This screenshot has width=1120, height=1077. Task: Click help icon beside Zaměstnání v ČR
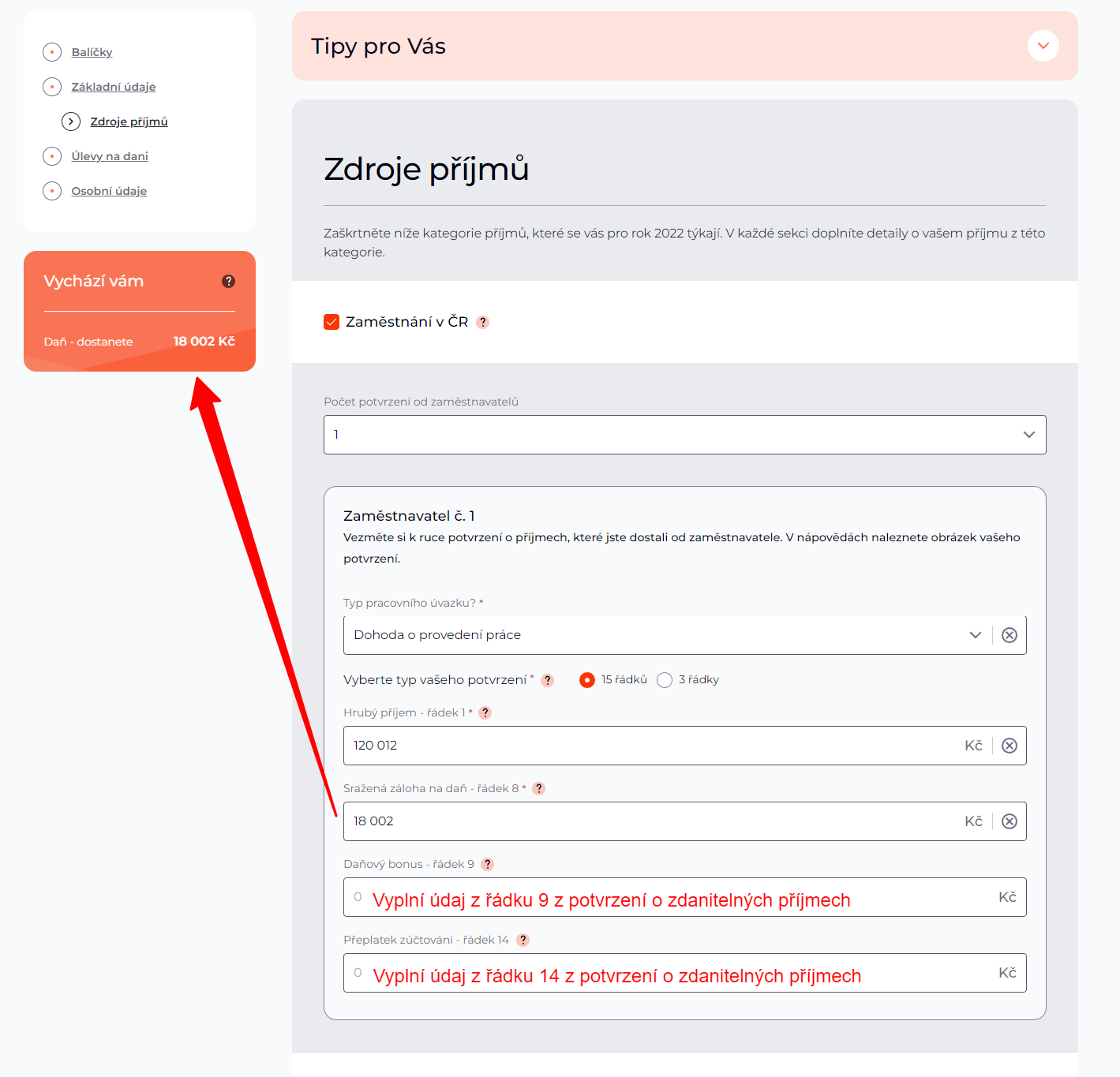click(x=483, y=322)
